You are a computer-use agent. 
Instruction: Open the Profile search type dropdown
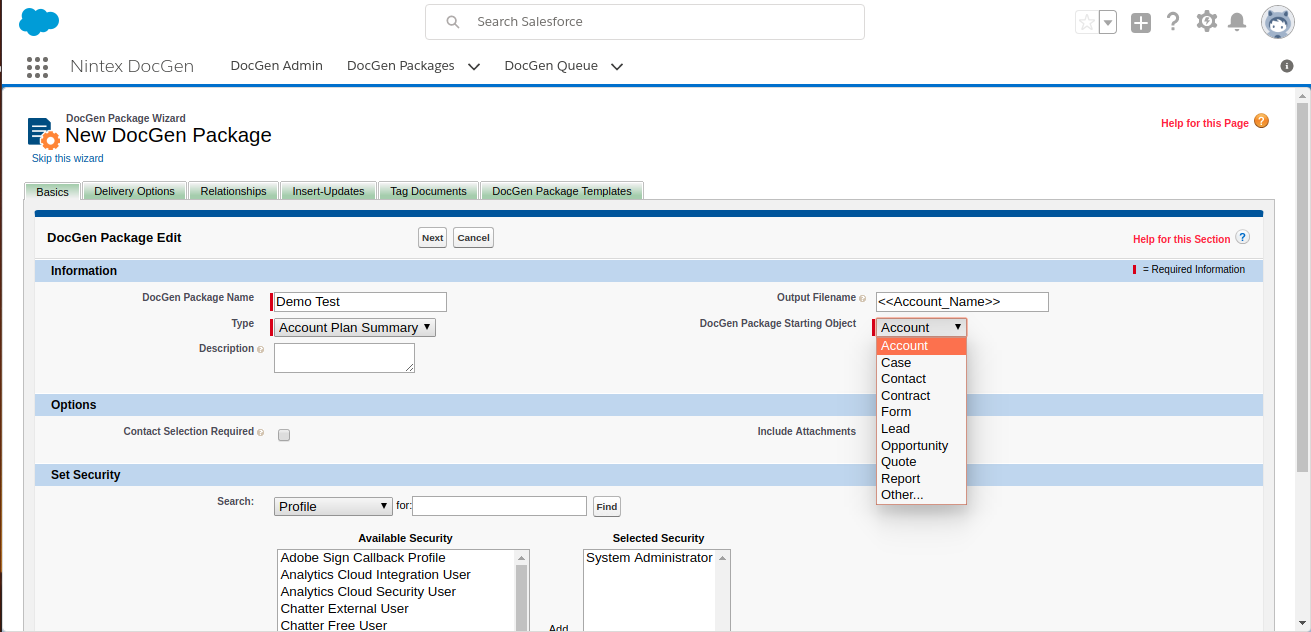pyautogui.click(x=334, y=507)
